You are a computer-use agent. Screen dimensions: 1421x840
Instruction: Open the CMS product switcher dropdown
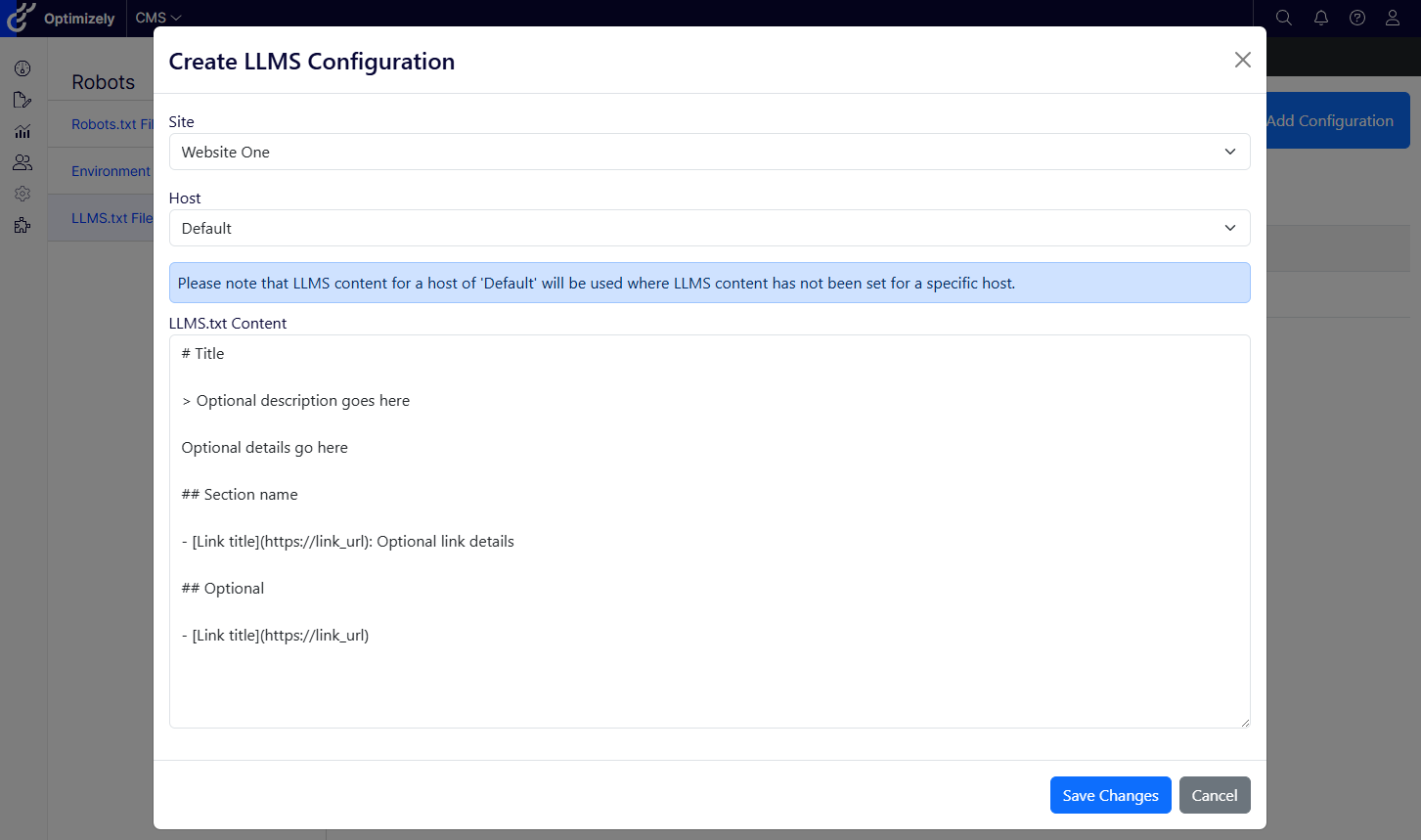pos(158,18)
